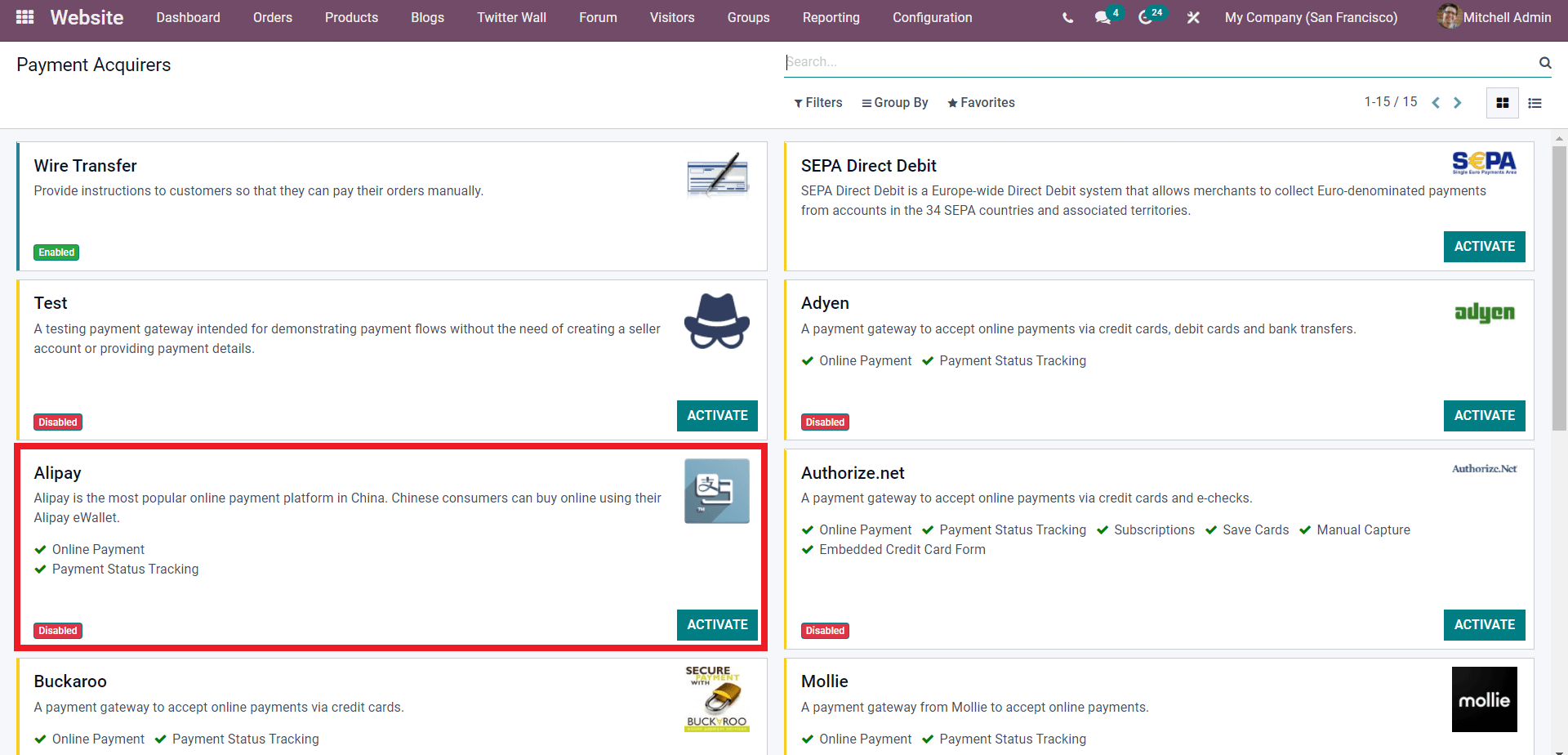The image size is (1568, 755).
Task: Click the Buckaroo secure payment logo
Action: [x=717, y=699]
